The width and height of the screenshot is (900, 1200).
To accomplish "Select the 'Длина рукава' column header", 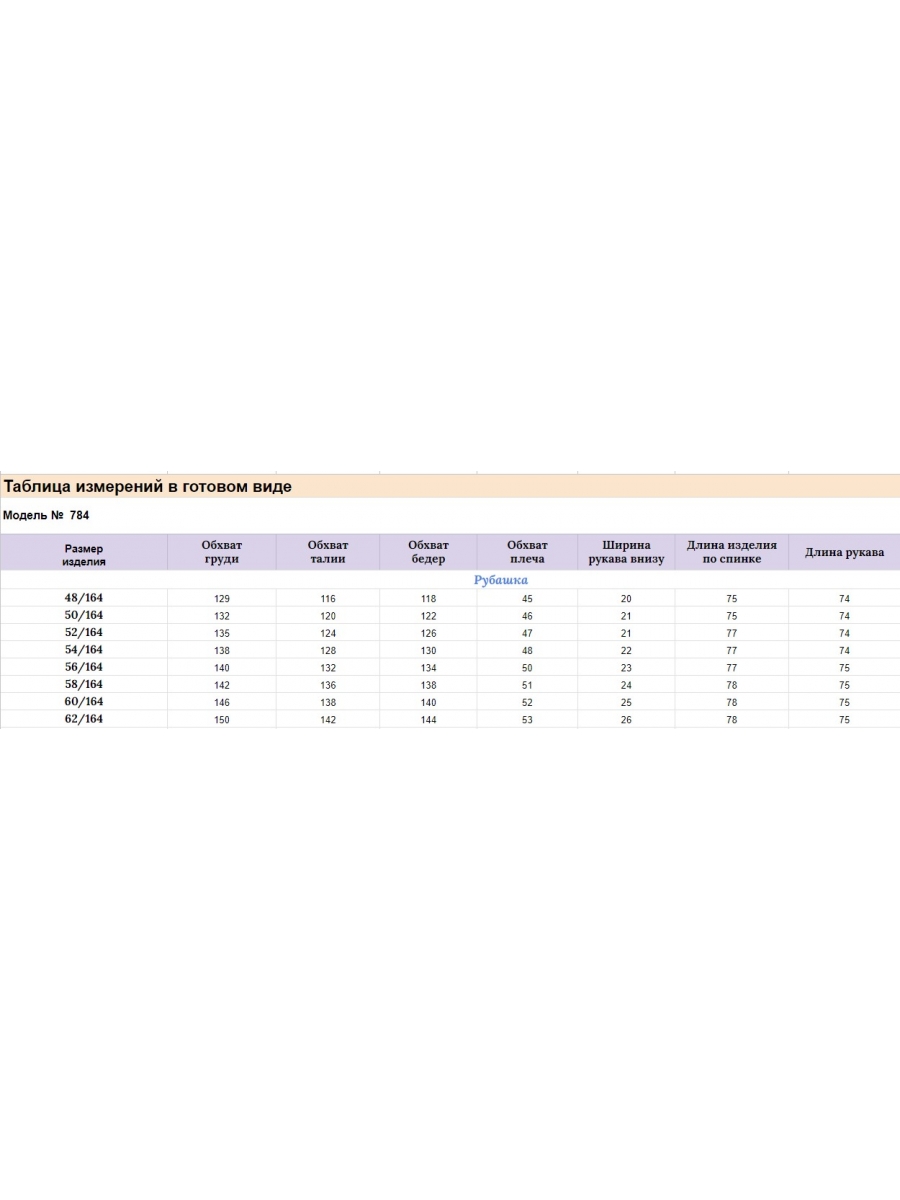I will pos(844,552).
